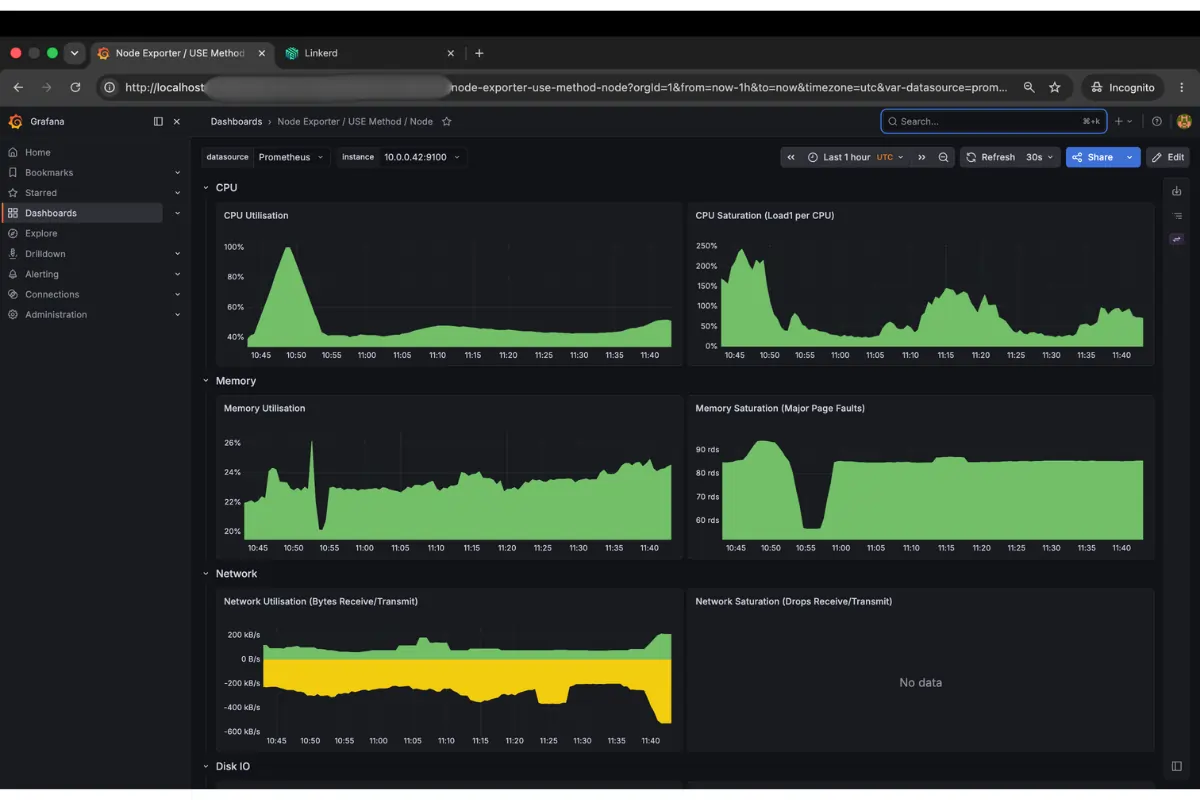1200x800 pixels.
Task: Collapse the Network row
Action: 207,574
